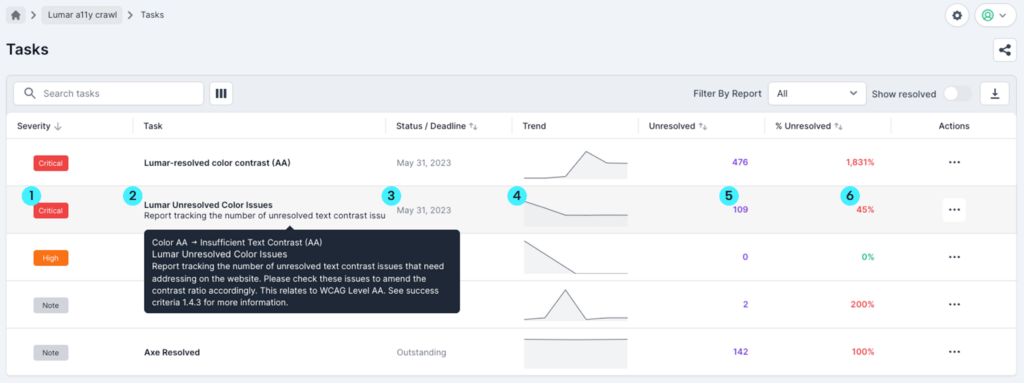Open the Filter By Report dropdown
This screenshot has height=383, width=1024.
pyautogui.click(x=817, y=93)
